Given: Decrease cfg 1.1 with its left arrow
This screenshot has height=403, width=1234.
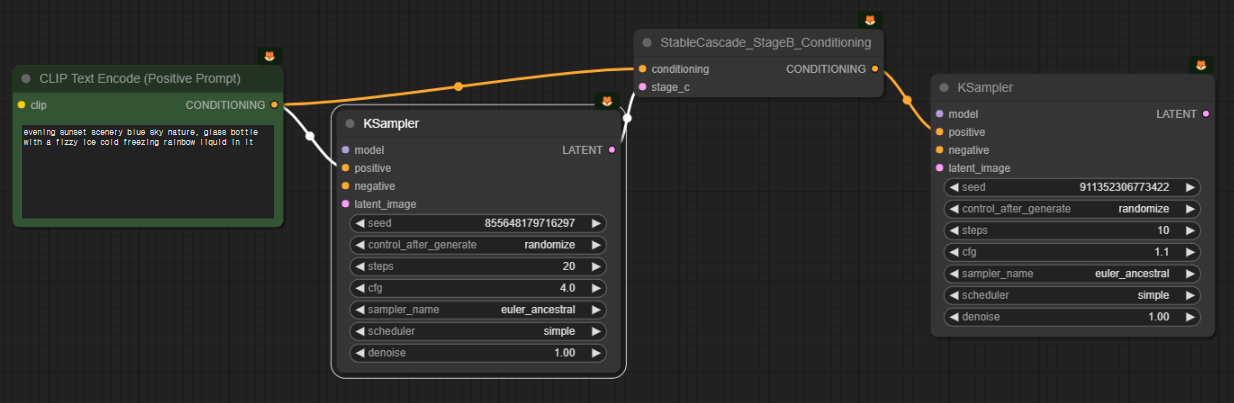Looking at the screenshot, I should [x=954, y=252].
